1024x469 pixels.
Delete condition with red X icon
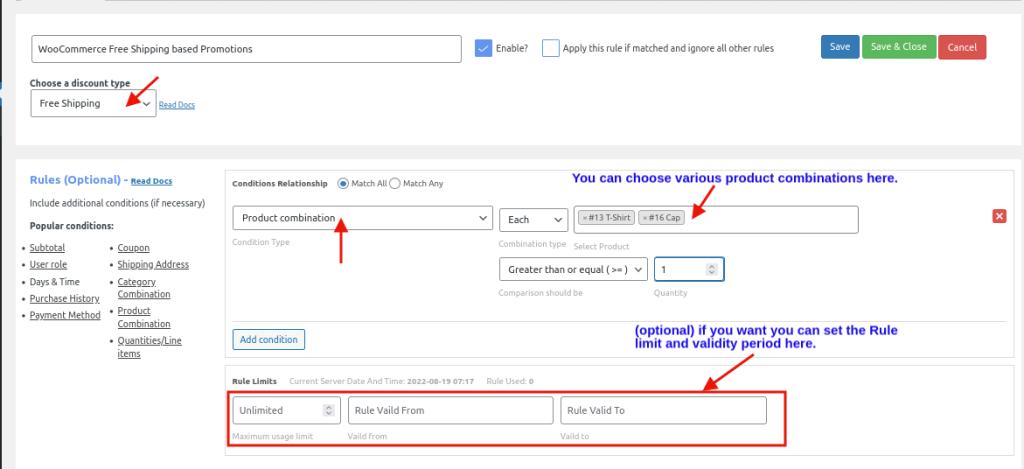(999, 216)
